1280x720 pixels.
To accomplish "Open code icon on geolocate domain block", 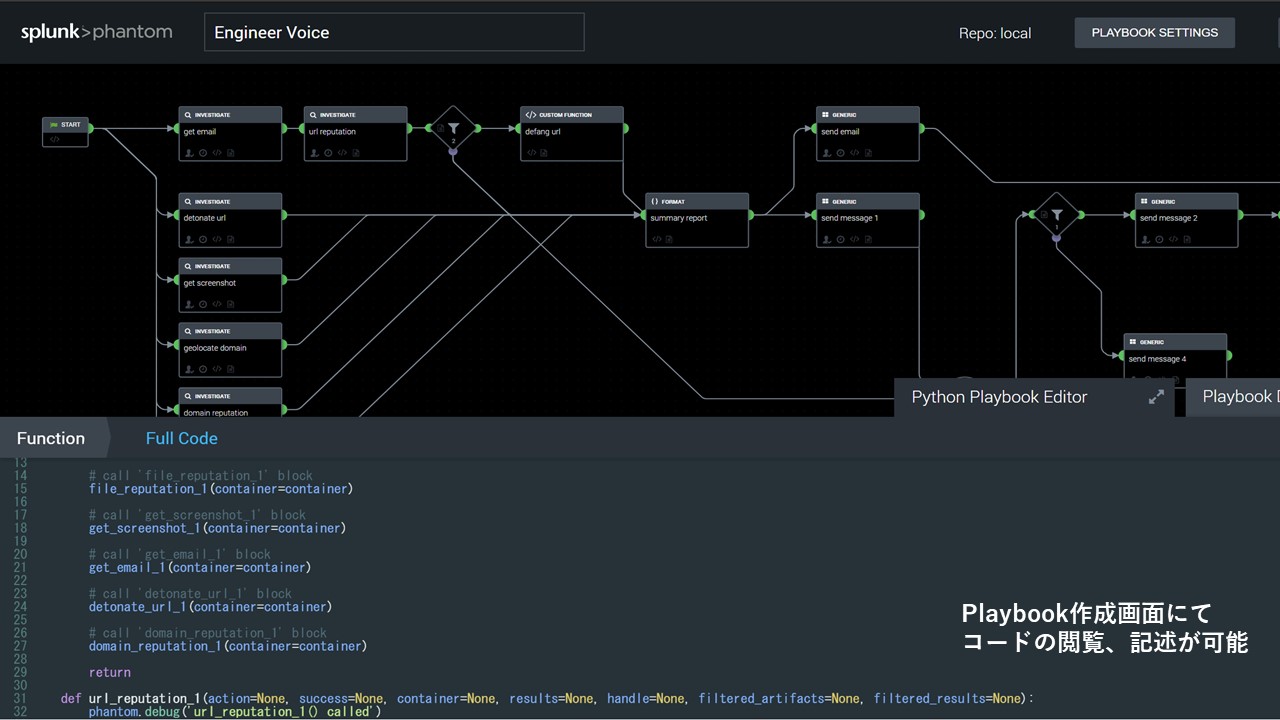I will [x=216, y=369].
